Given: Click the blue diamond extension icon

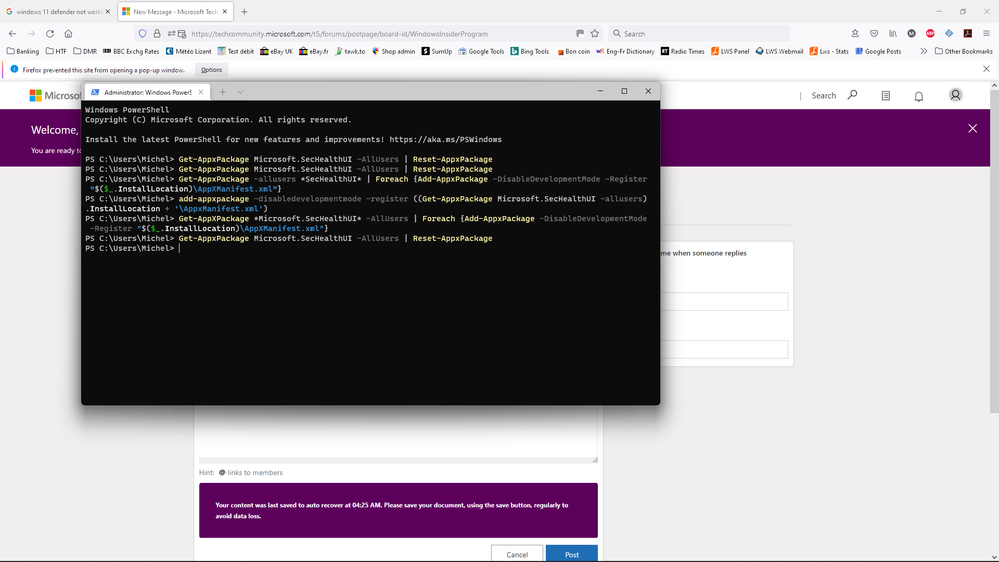Looking at the screenshot, I should 949,34.
